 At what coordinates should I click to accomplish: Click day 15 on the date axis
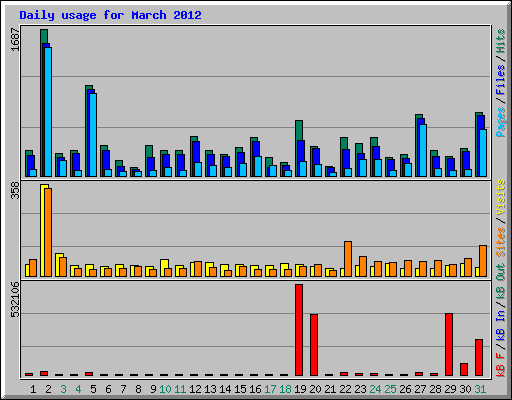[x=240, y=389]
